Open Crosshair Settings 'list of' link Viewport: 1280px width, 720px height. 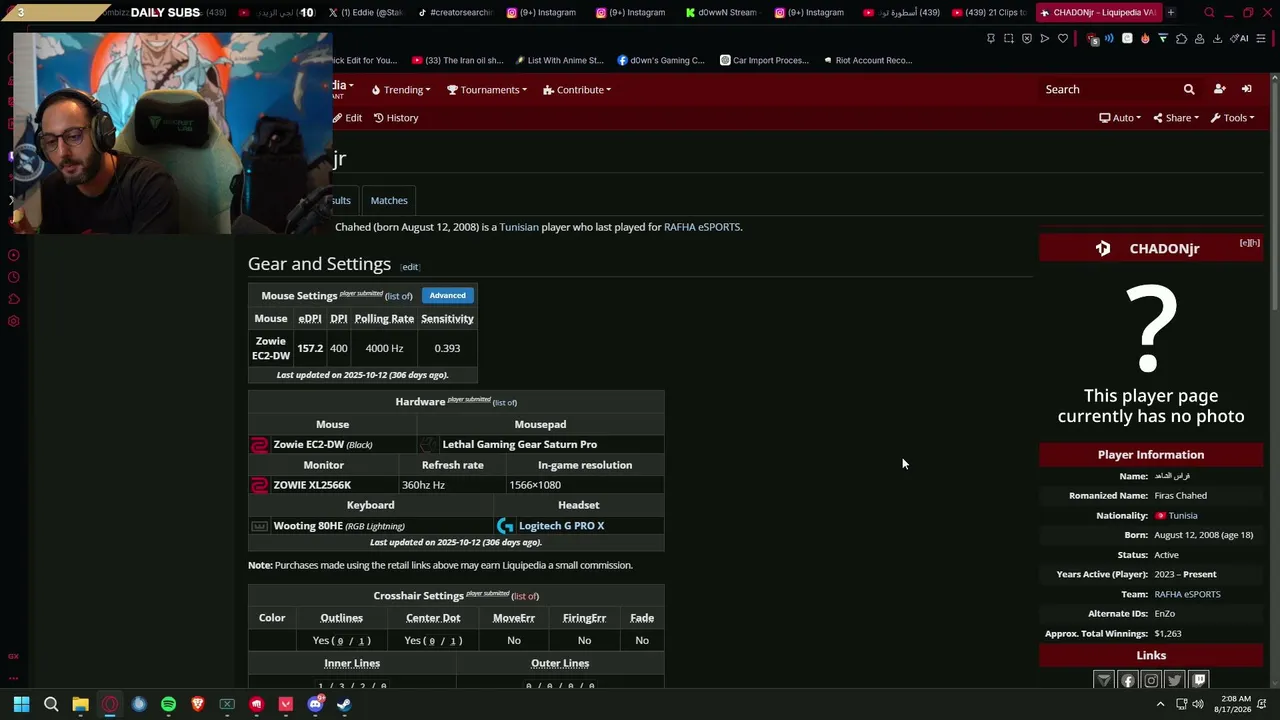525,597
